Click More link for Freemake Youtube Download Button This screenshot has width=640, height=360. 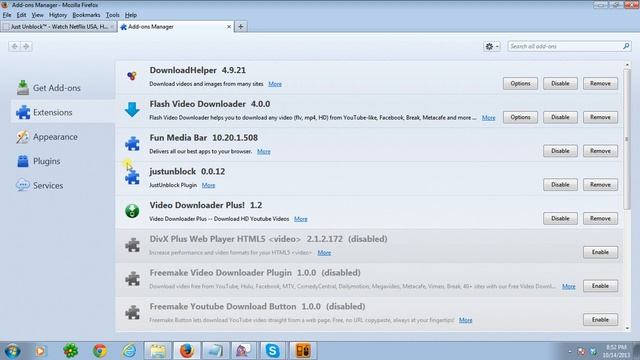click(465, 320)
